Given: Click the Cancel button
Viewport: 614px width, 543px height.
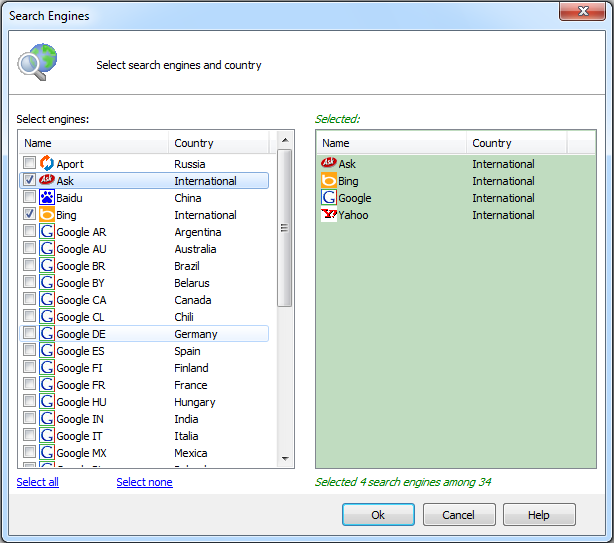Looking at the screenshot, I should coord(459,514).
